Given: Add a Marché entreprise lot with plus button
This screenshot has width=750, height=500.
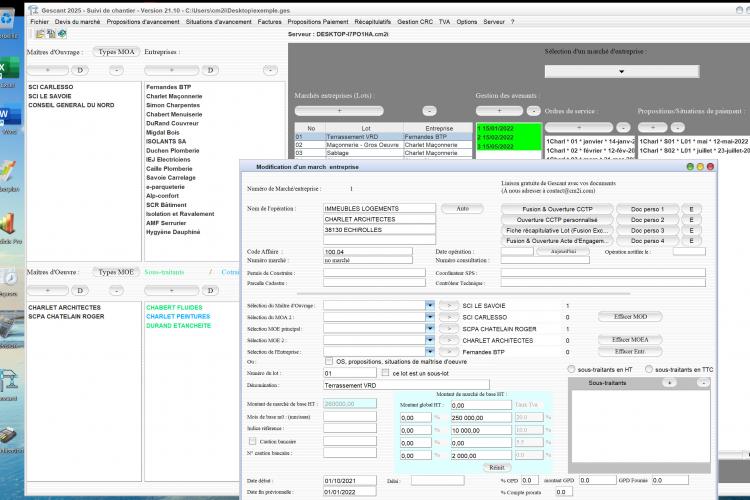Looking at the screenshot, I should tap(339, 111).
